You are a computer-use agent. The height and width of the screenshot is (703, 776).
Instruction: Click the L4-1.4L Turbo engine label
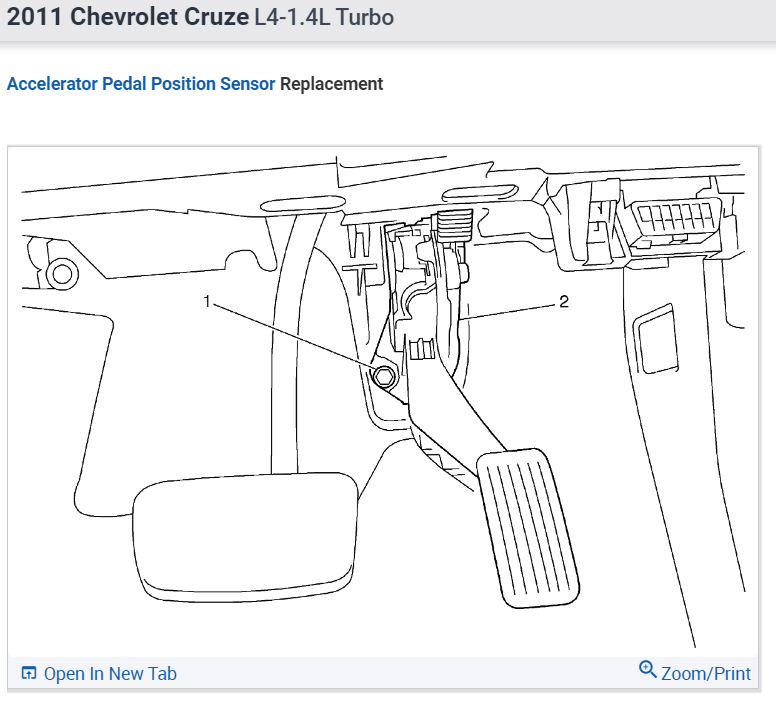click(324, 17)
